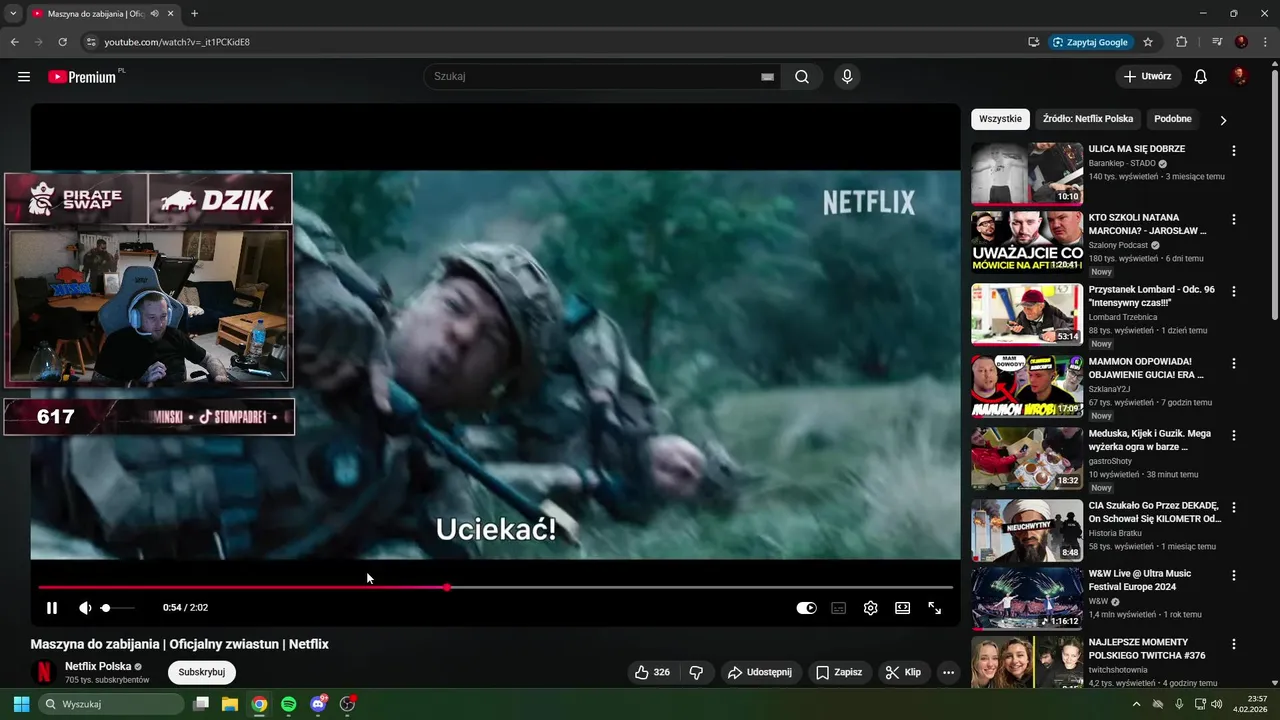Create a clip with Klip button

pos(903,673)
